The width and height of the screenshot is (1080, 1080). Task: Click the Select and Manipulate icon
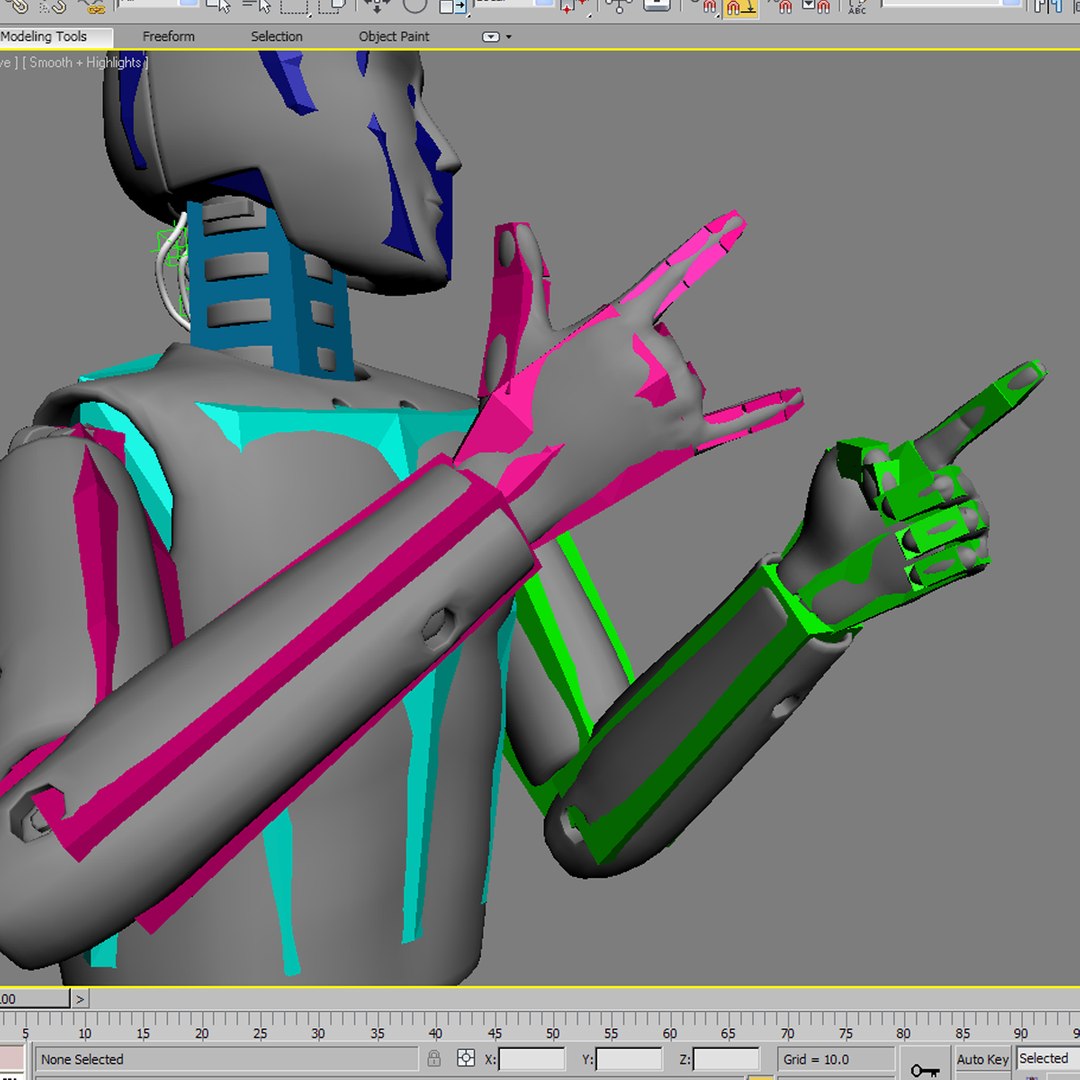click(x=618, y=6)
